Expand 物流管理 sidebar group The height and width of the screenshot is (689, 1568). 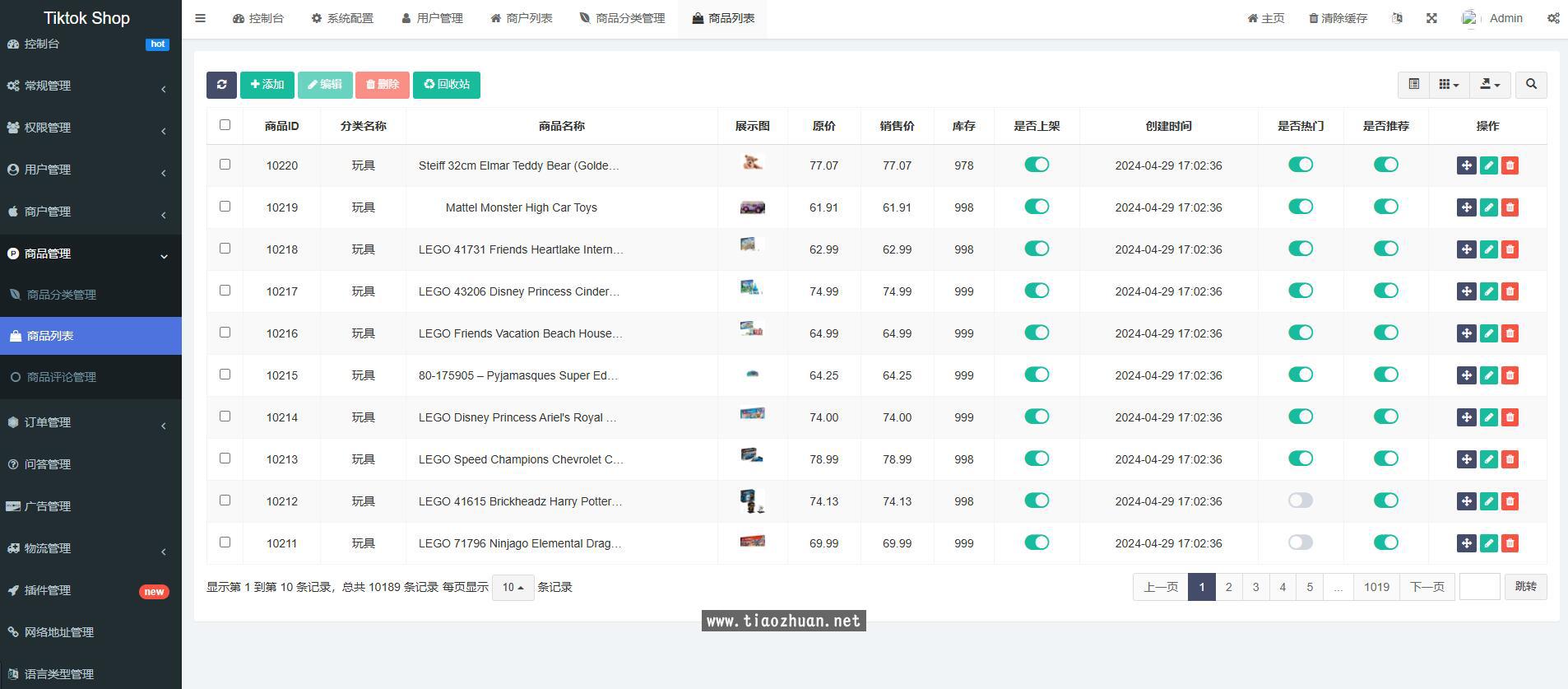pos(90,548)
